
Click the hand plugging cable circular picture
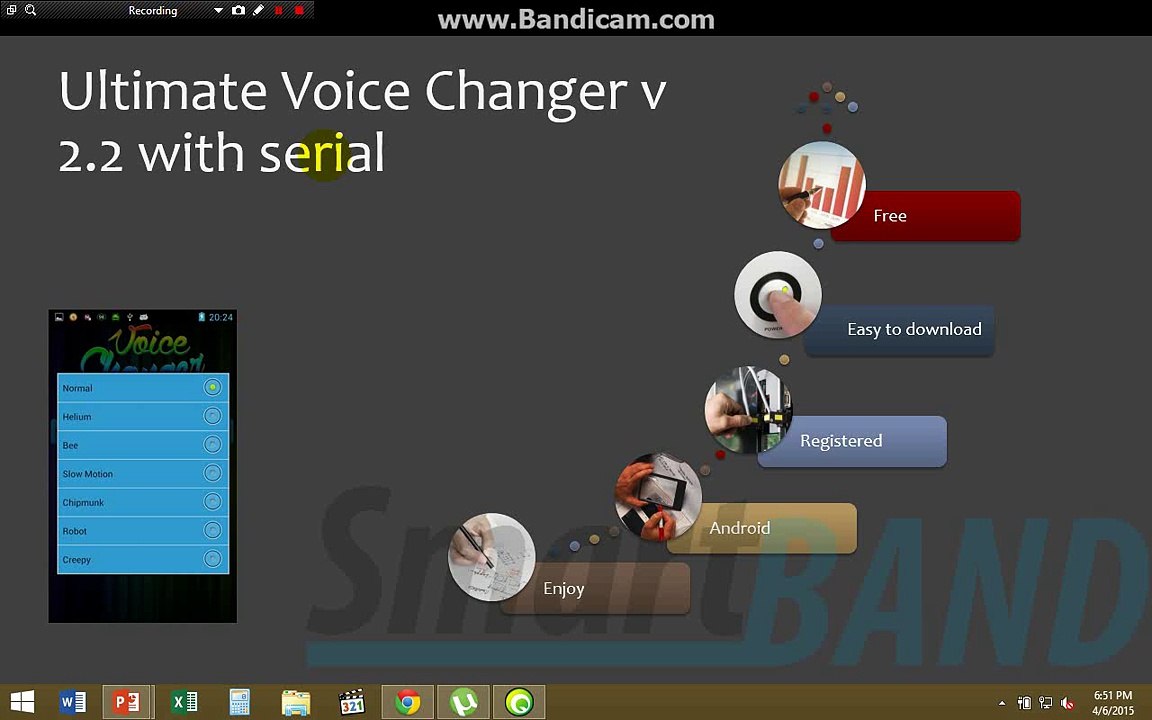pyautogui.click(x=749, y=409)
